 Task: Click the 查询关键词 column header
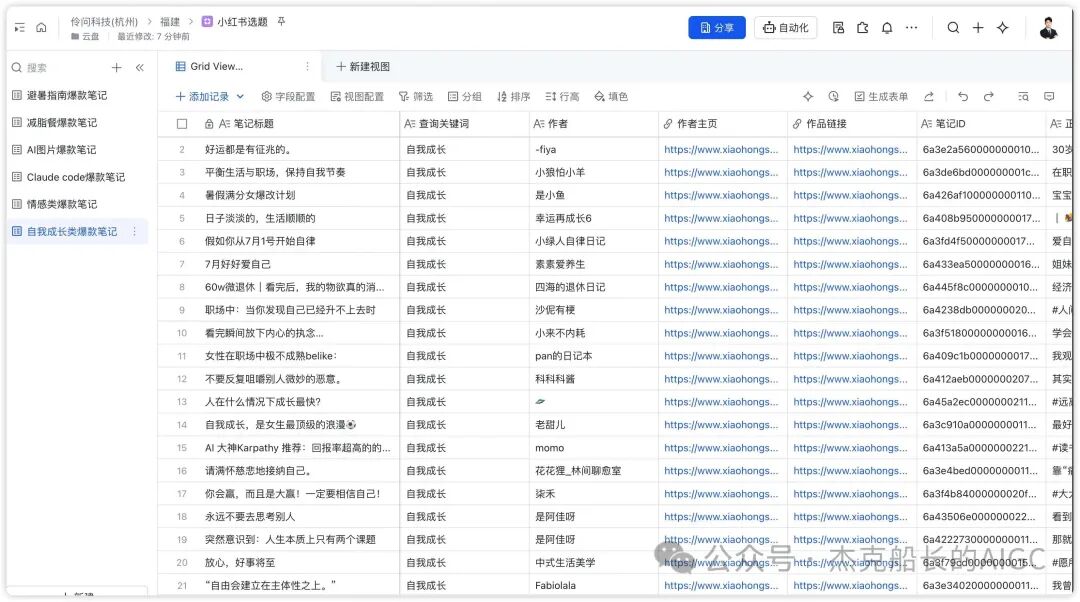pos(464,124)
